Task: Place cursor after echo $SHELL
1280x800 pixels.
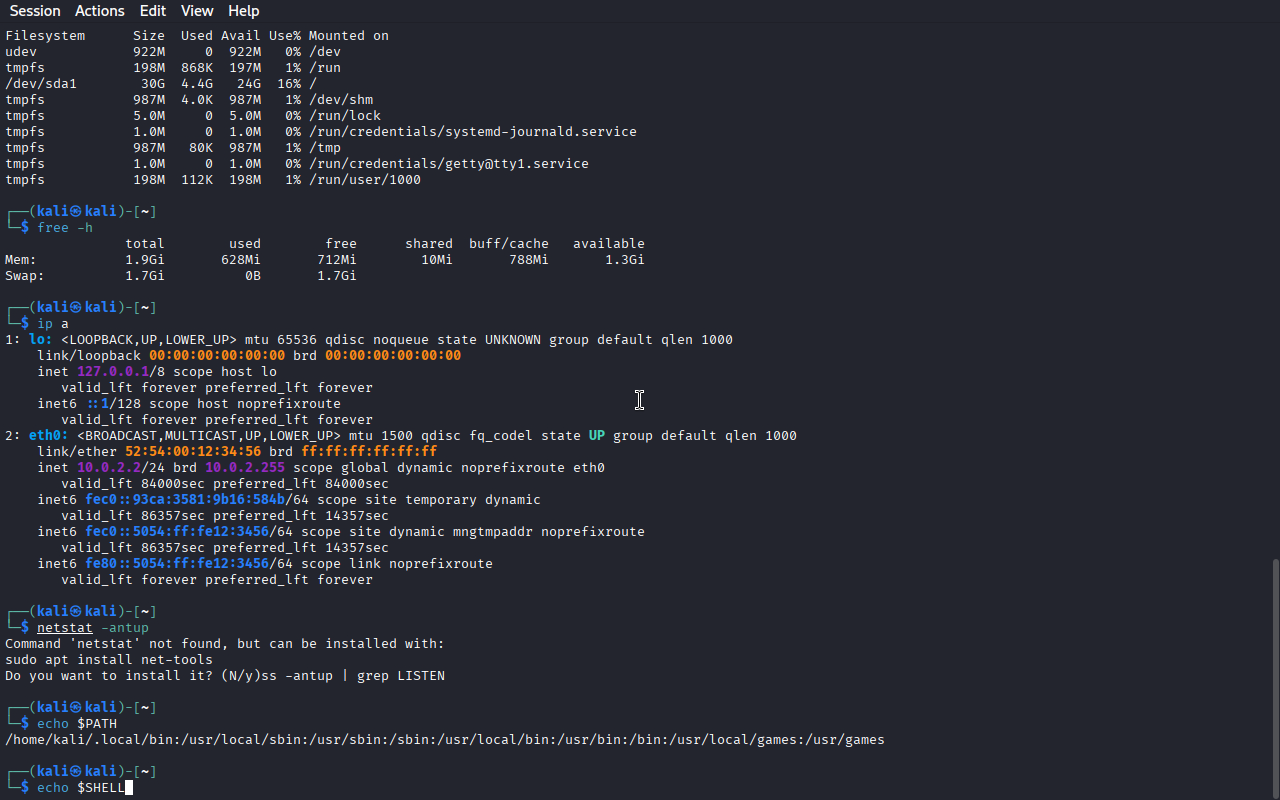Action: pos(128,788)
